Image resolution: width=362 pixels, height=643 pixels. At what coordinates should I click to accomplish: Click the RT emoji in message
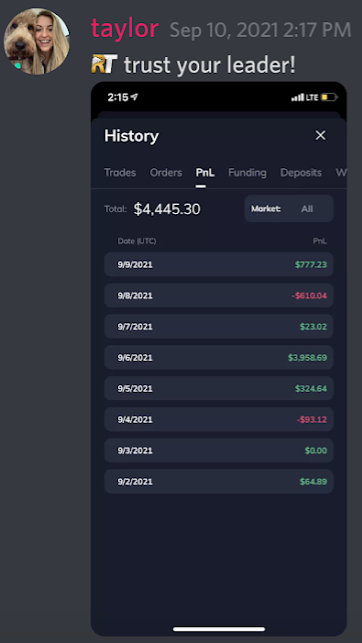tap(104, 64)
